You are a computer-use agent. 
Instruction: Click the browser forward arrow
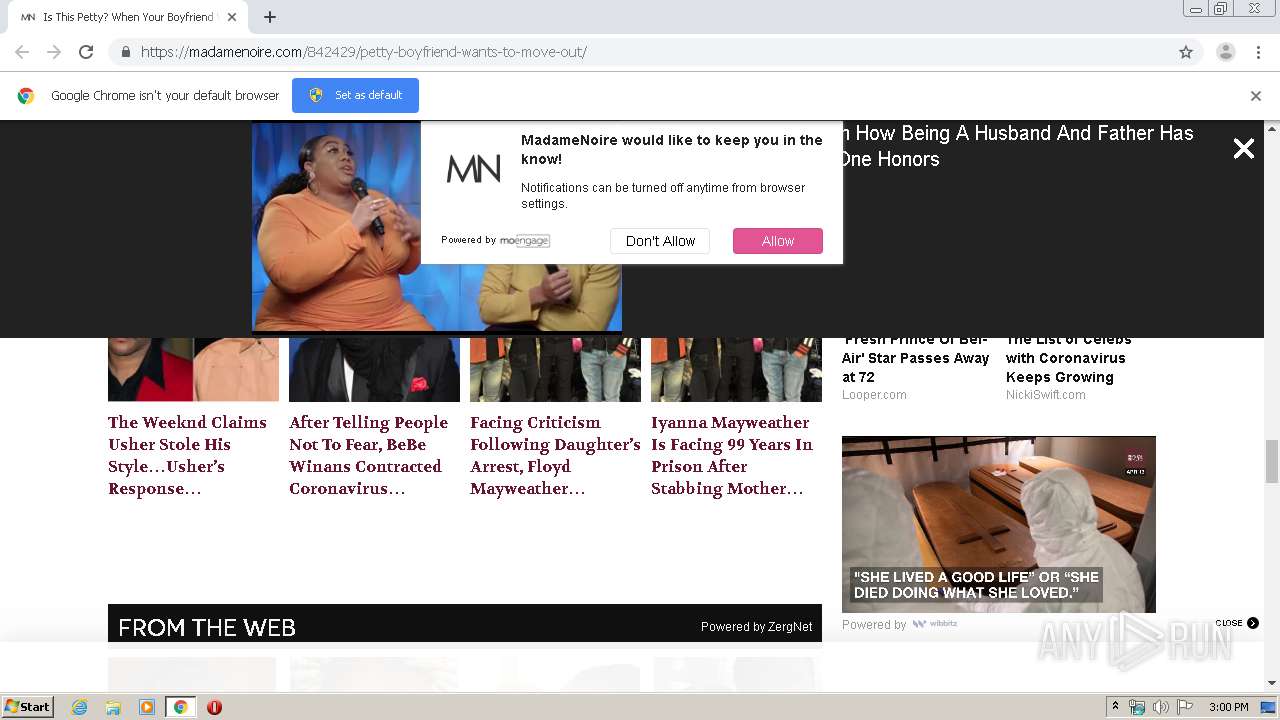[x=54, y=52]
